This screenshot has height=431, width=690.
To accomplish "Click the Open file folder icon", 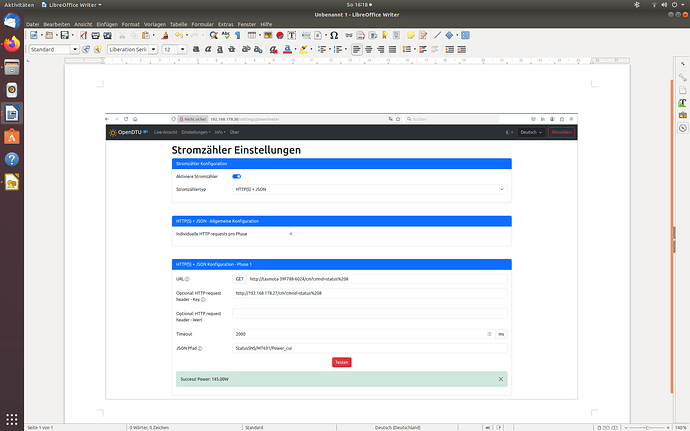I will tap(49, 35).
